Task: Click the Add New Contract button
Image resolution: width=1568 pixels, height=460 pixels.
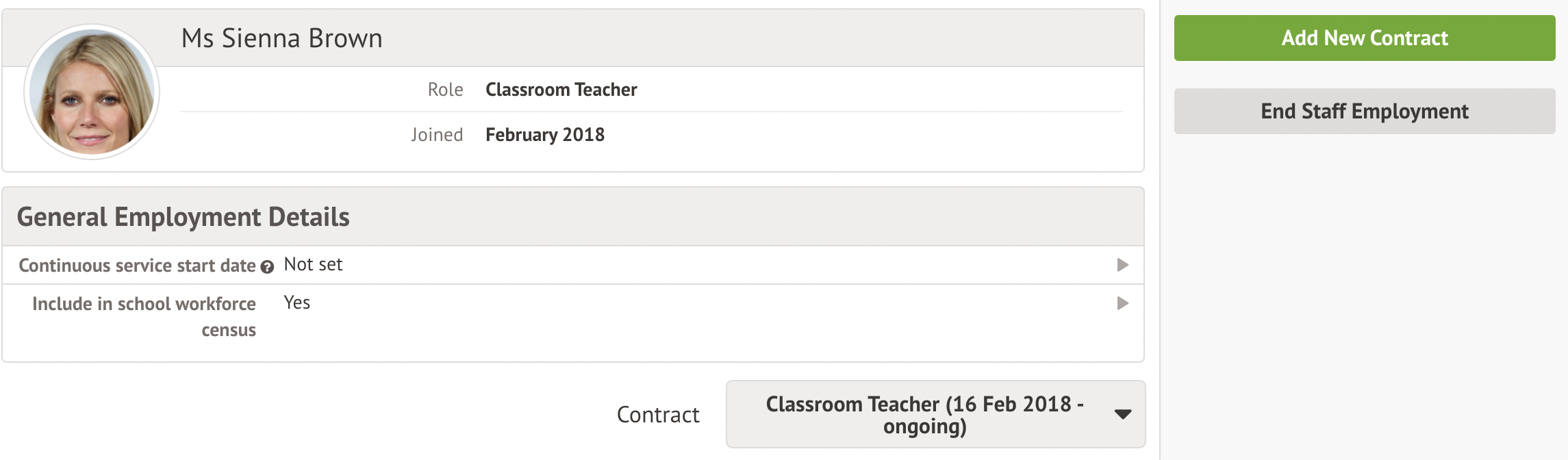Action: coord(1364,38)
